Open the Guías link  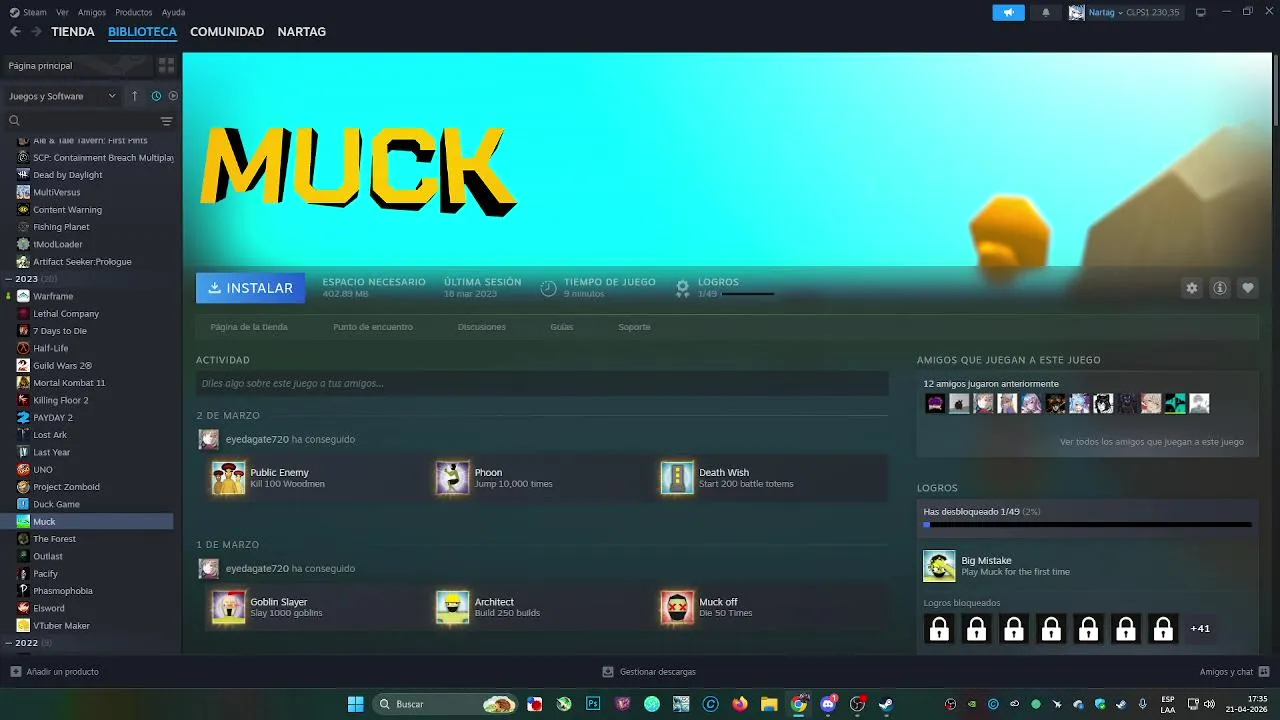point(562,327)
